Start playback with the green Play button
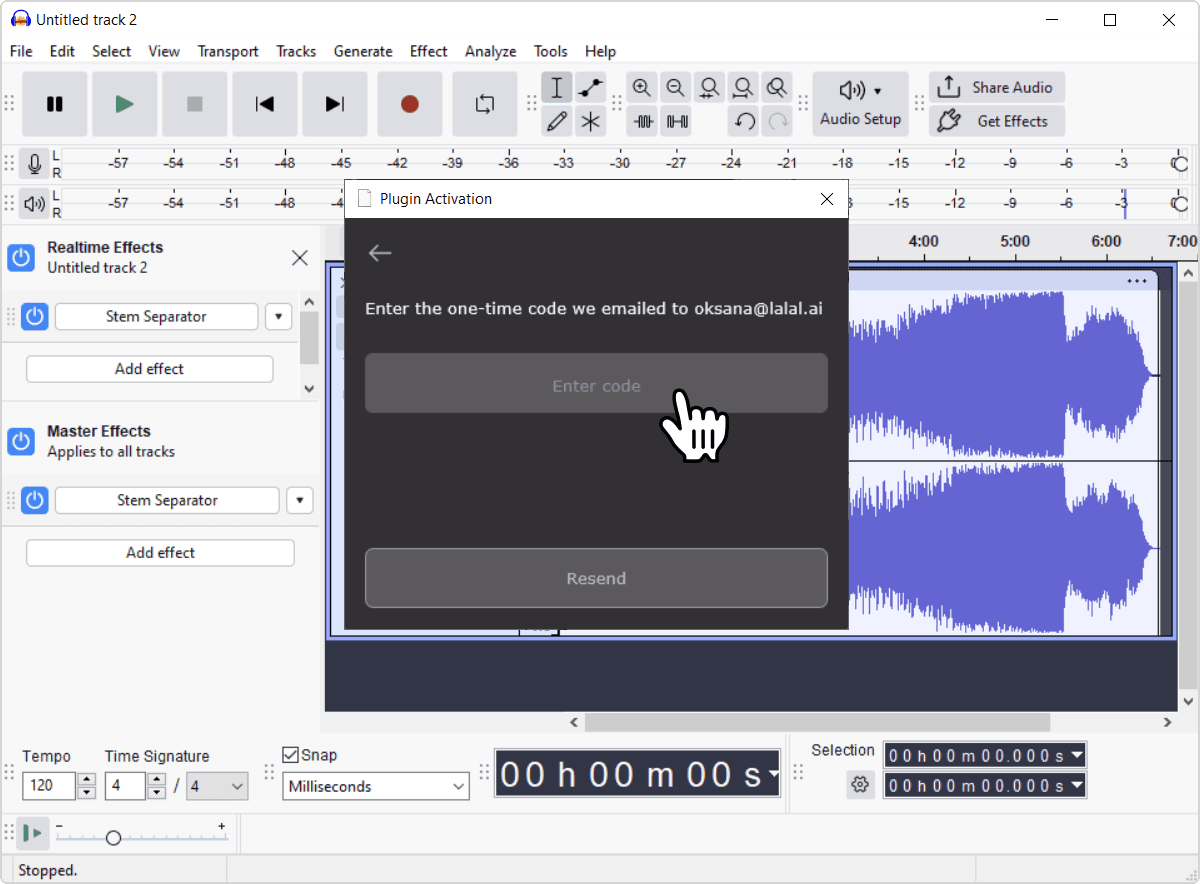The image size is (1200, 884). [x=125, y=104]
